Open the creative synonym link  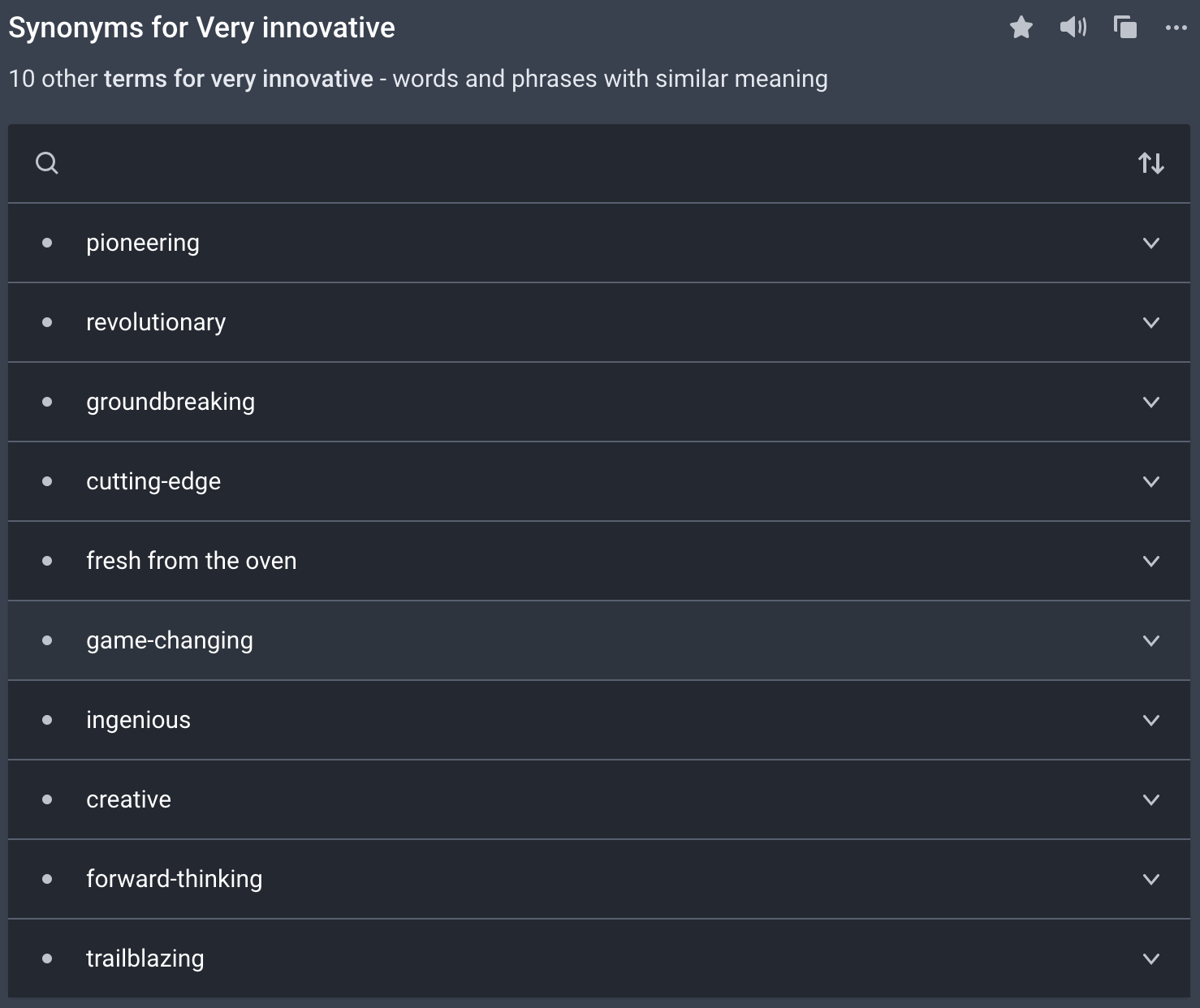(128, 799)
